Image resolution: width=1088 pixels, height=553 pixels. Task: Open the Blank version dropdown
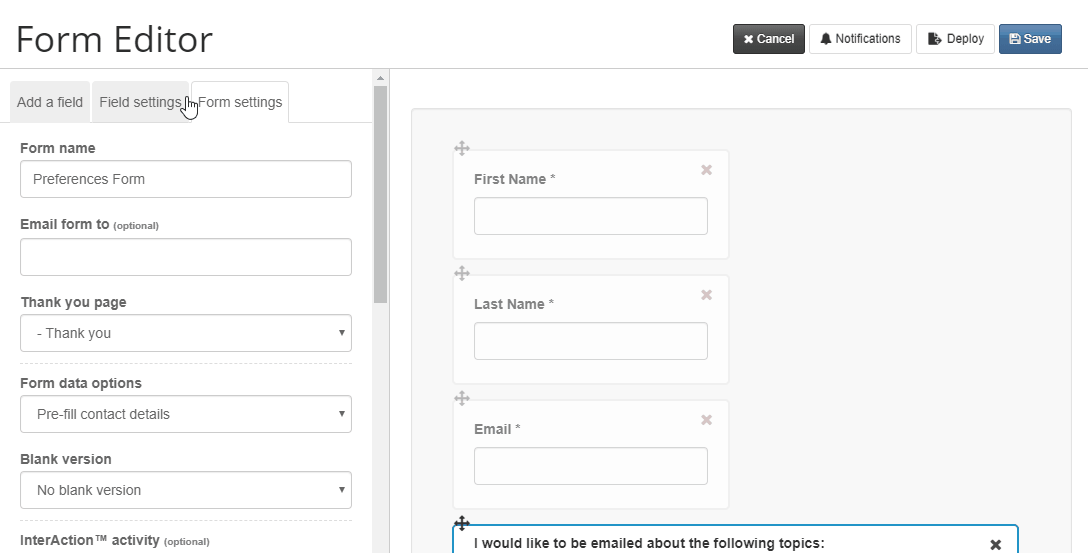coord(186,490)
